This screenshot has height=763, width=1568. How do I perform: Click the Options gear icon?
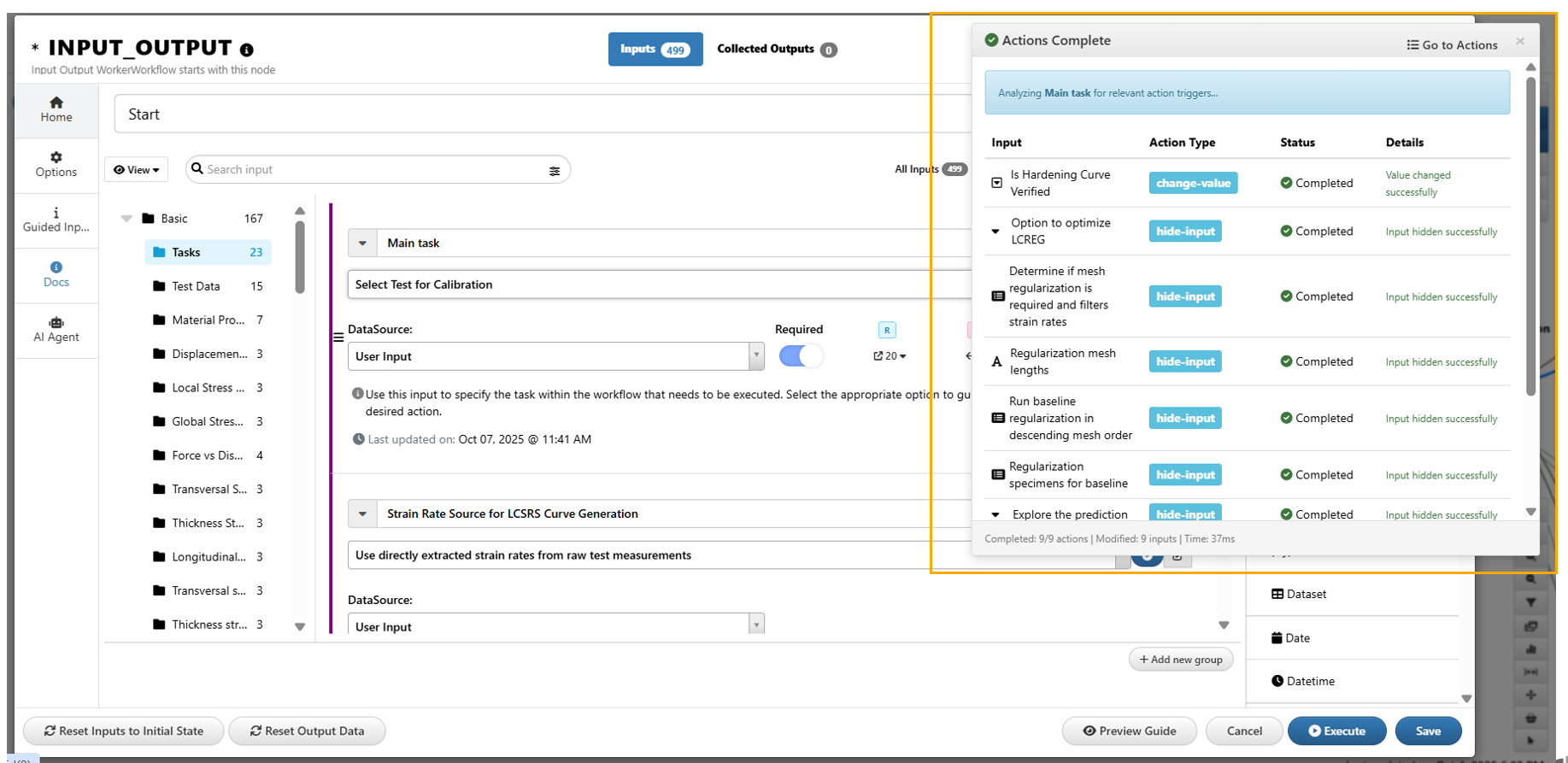pyautogui.click(x=56, y=157)
